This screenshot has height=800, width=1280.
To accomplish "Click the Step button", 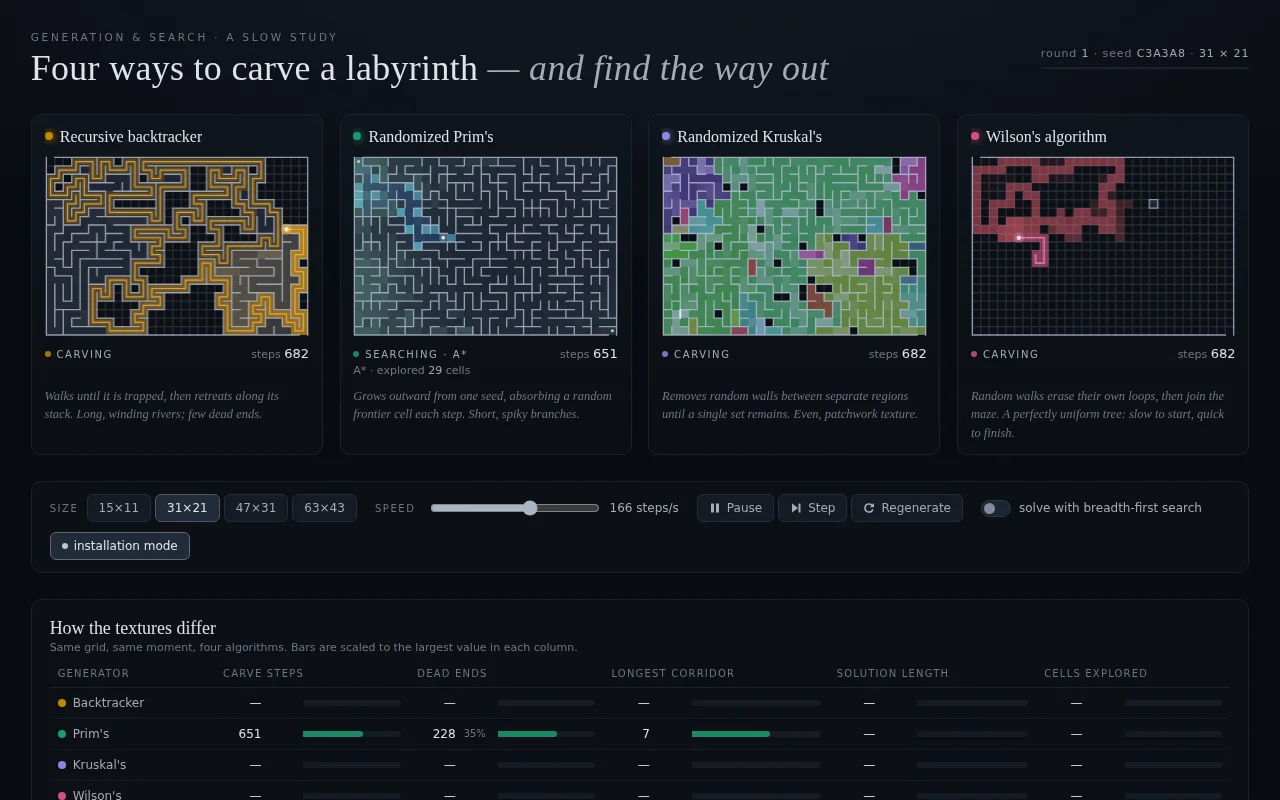I will pos(812,508).
